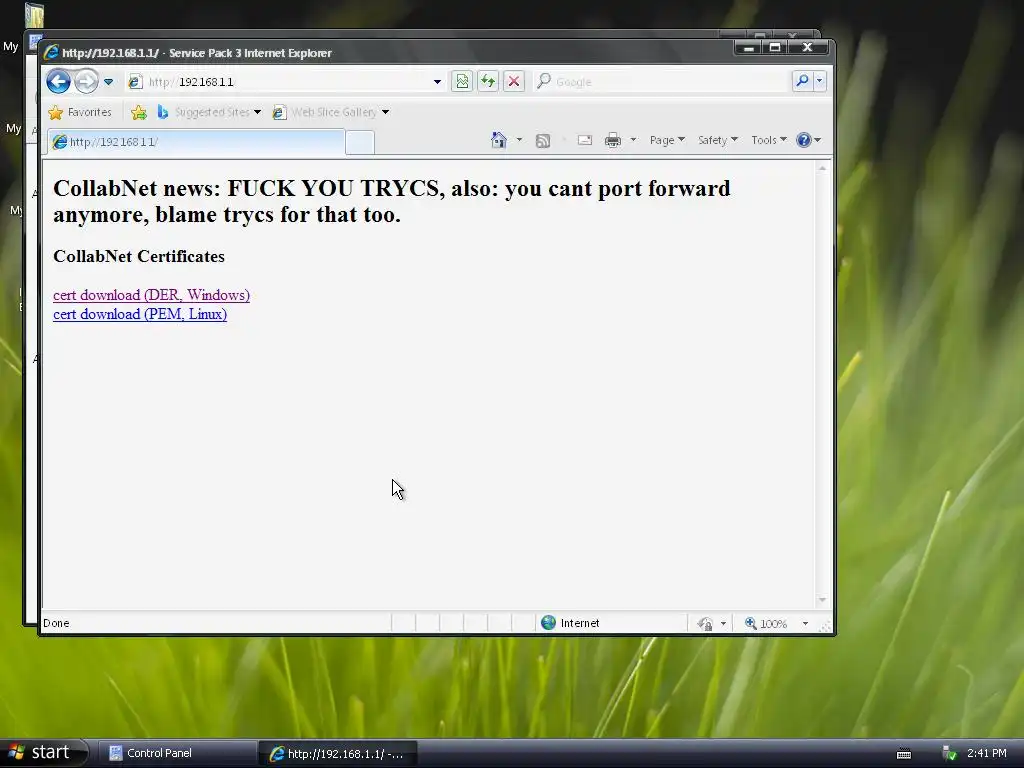
Task: Open the Safety menu
Action: tap(717, 140)
